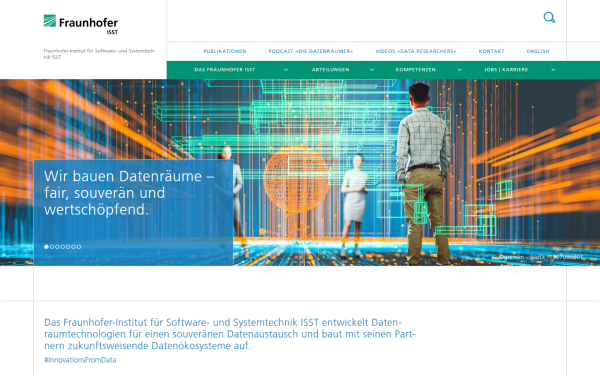Click the #InnovationsFromData hashtag
This screenshot has width=600, height=375.
[x=80, y=360]
